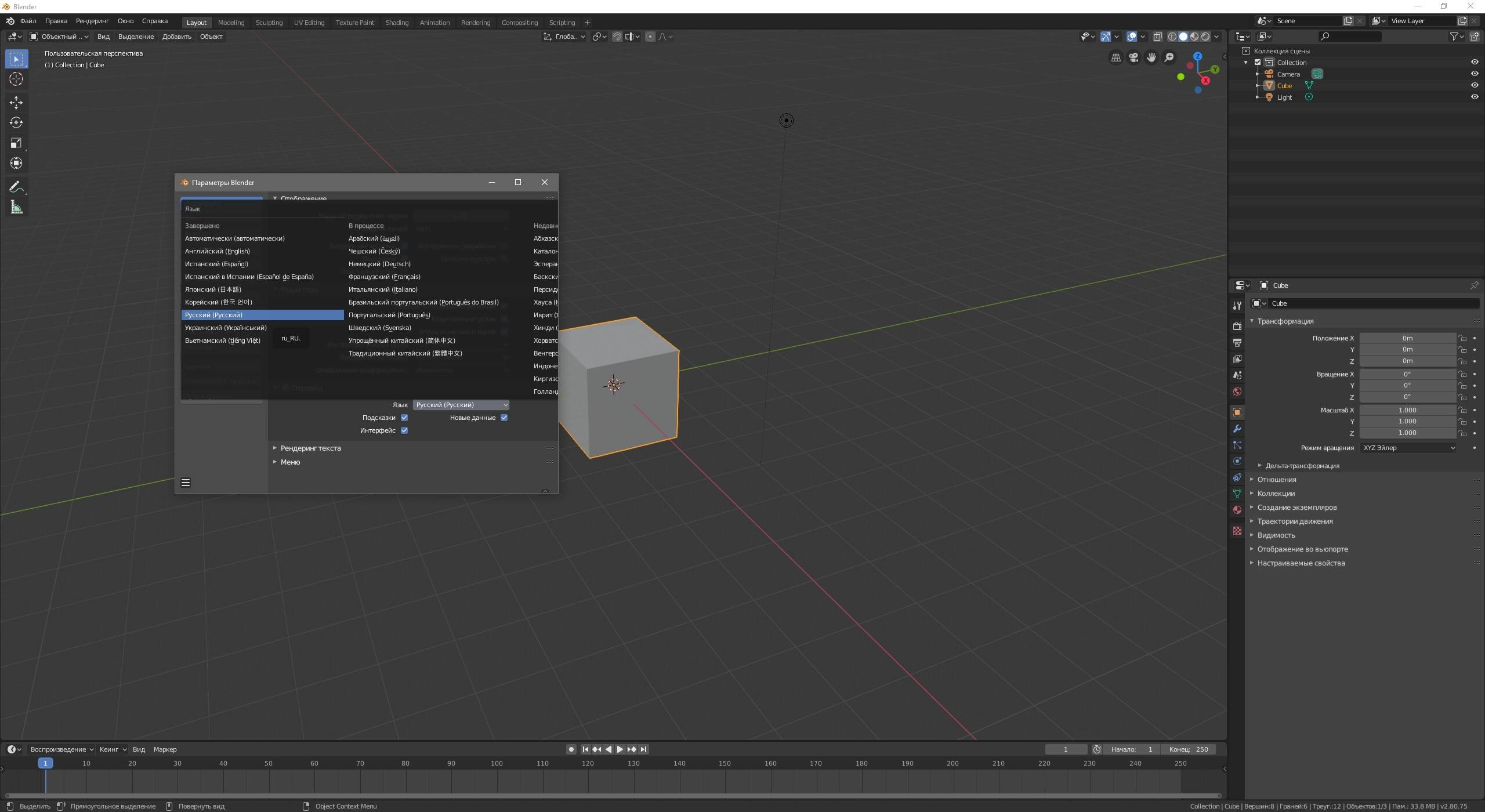Select the Scale tool
Screen dimensions: 1485x812
(x=16, y=143)
